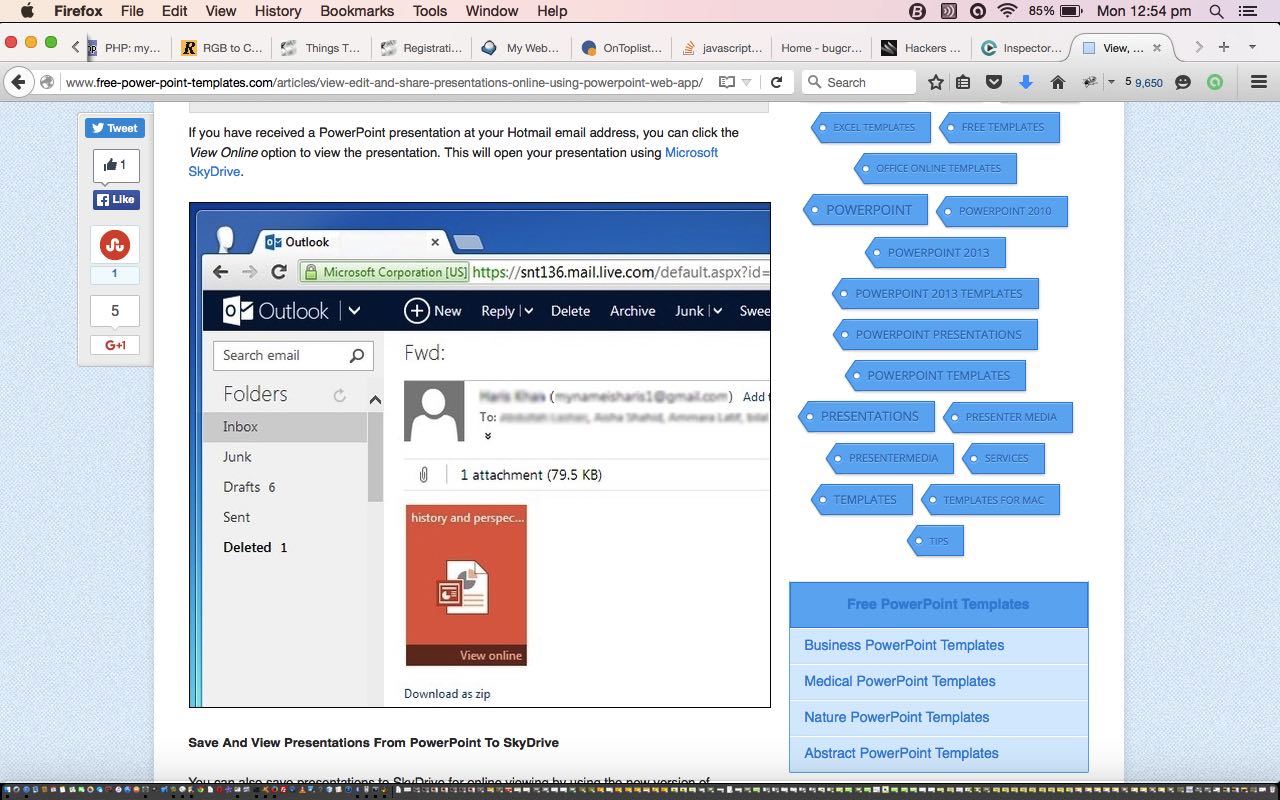The width and height of the screenshot is (1280, 800).
Task: Switch to the 'RGB to C...' tab
Action: click(x=222, y=47)
